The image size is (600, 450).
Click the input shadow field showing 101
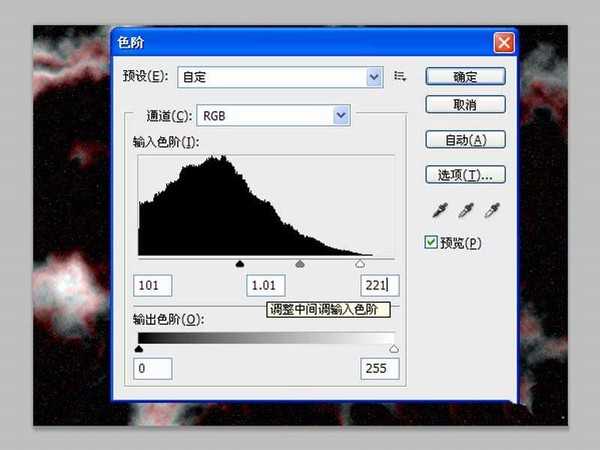(x=152, y=286)
